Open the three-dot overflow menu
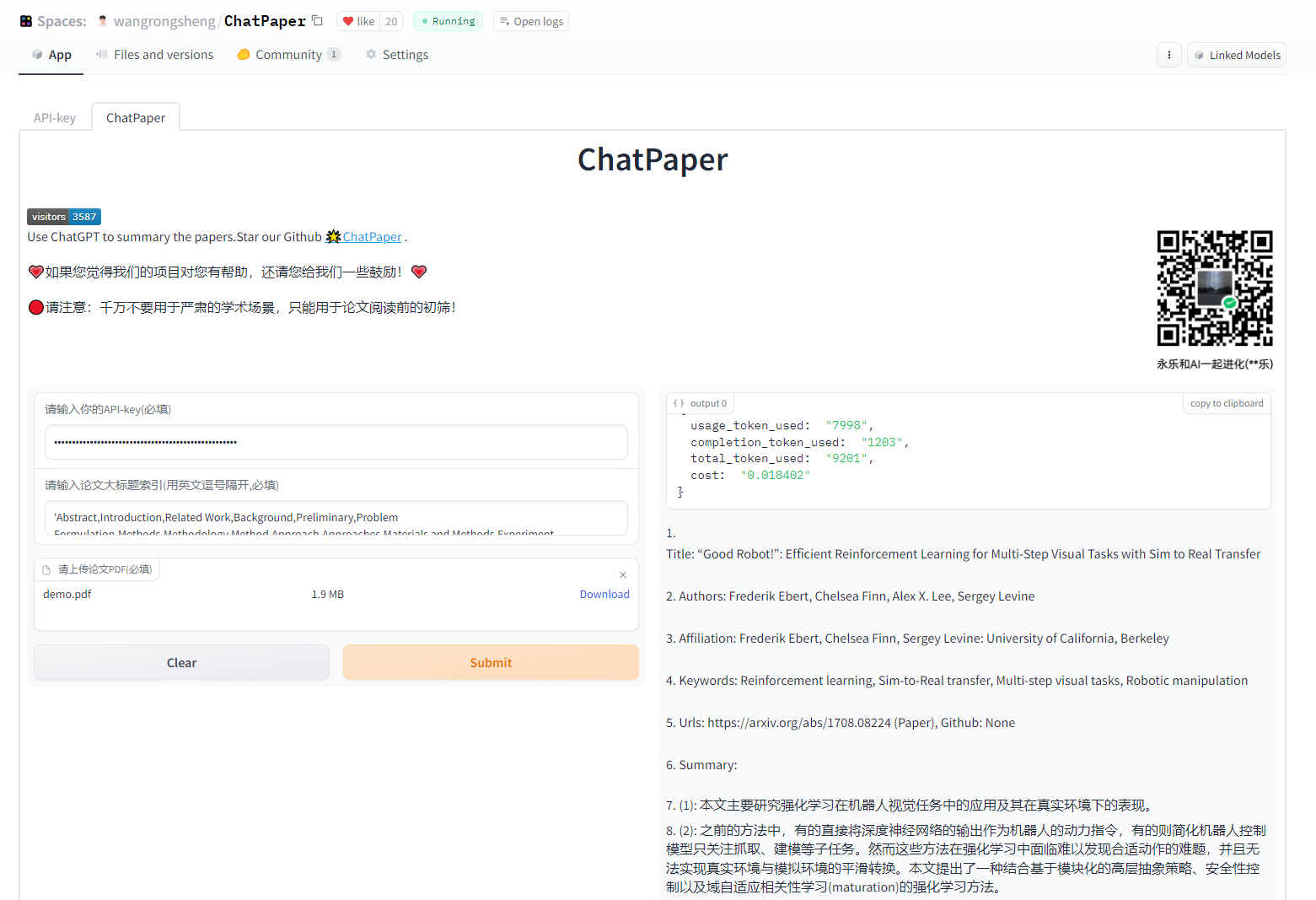 pos(1169,54)
